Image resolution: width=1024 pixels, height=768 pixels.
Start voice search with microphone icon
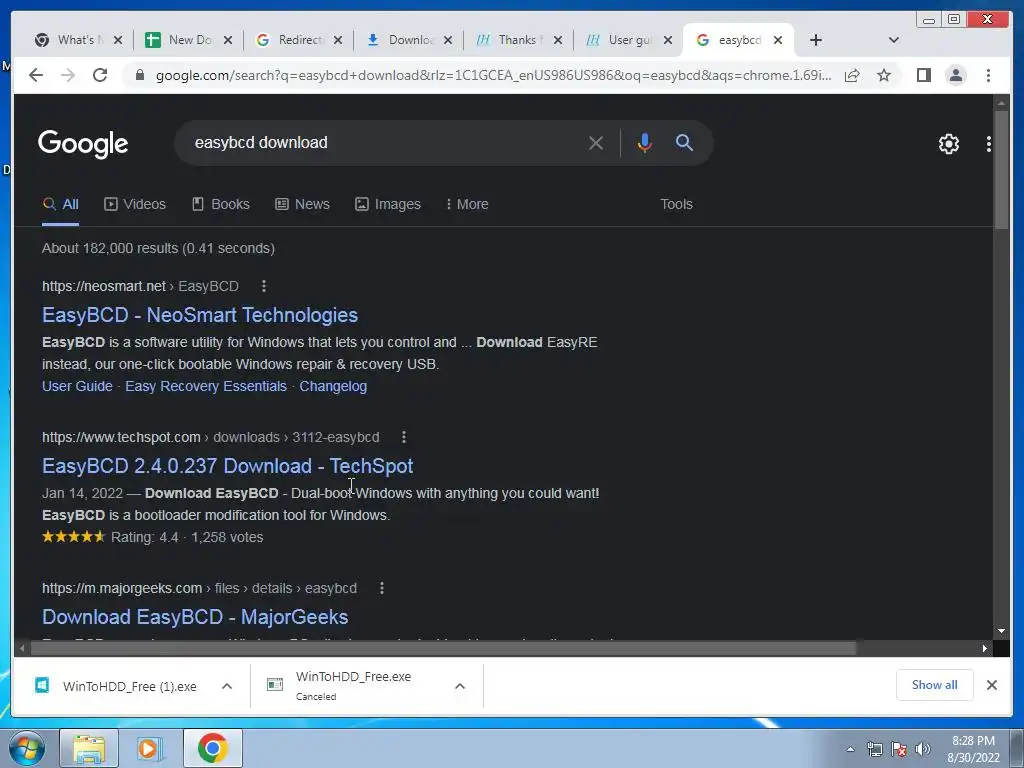pos(645,142)
